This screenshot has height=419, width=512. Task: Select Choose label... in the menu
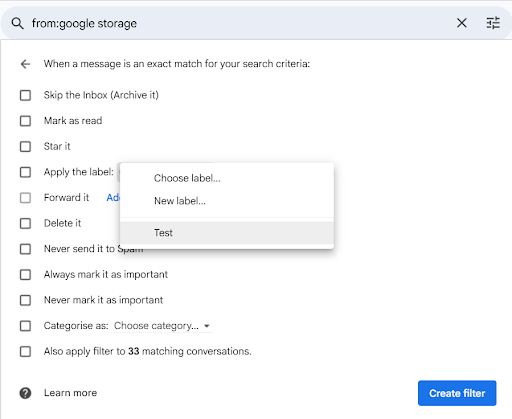227,178
